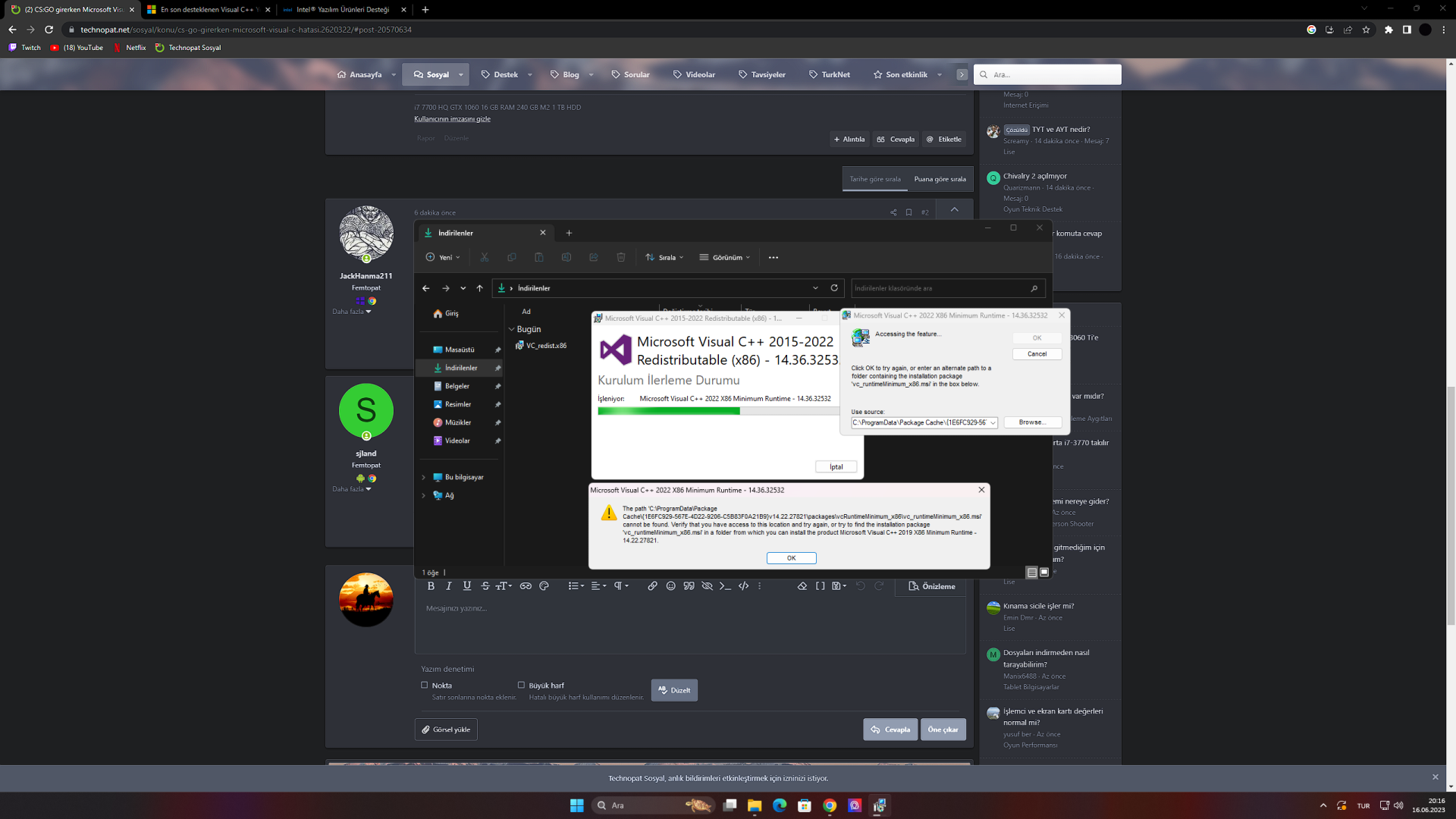This screenshot has height=819, width=1456.
Task: Open the list options dropdown in editor
Action: (576, 586)
